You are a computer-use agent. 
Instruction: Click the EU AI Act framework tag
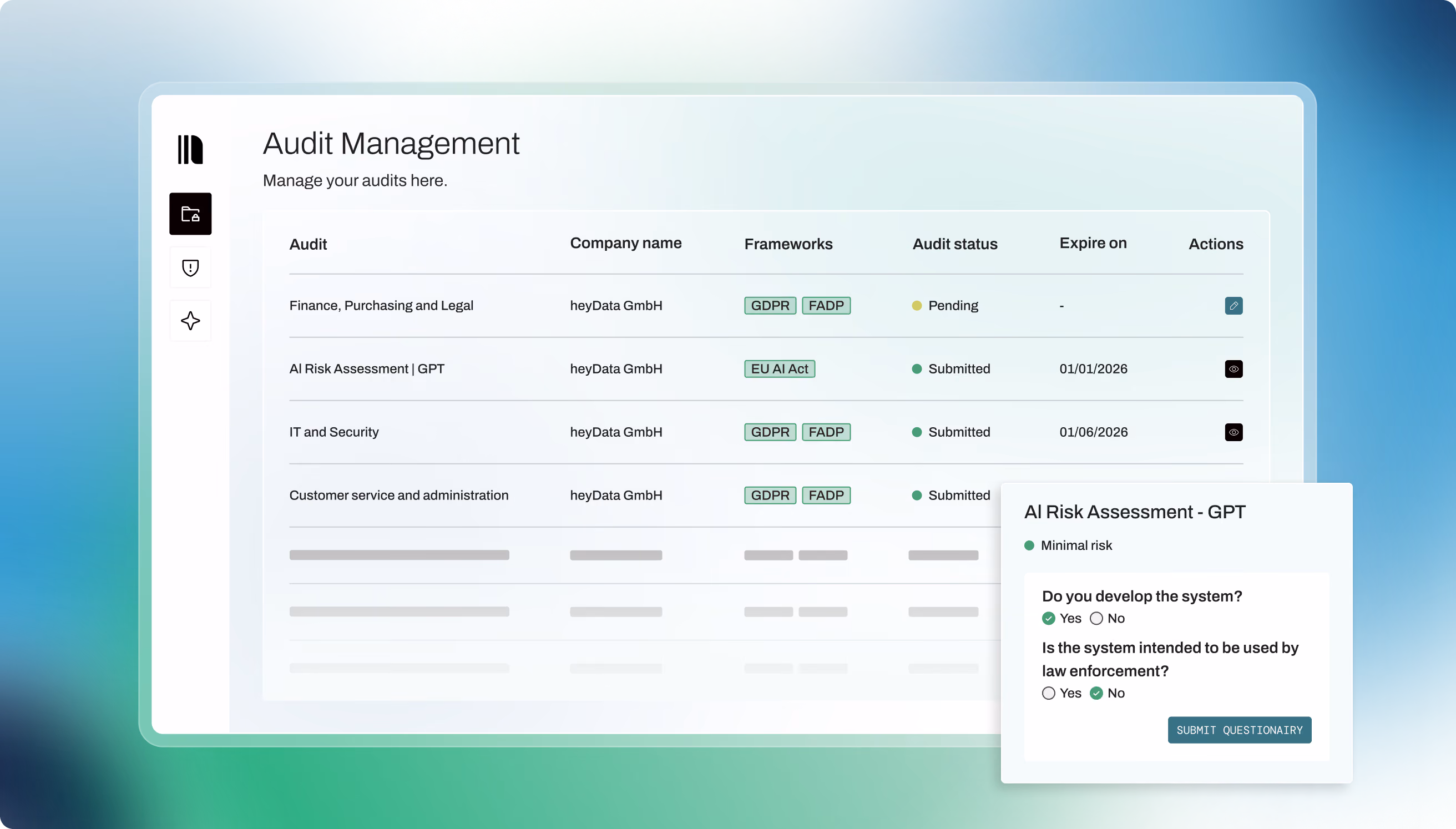click(779, 369)
